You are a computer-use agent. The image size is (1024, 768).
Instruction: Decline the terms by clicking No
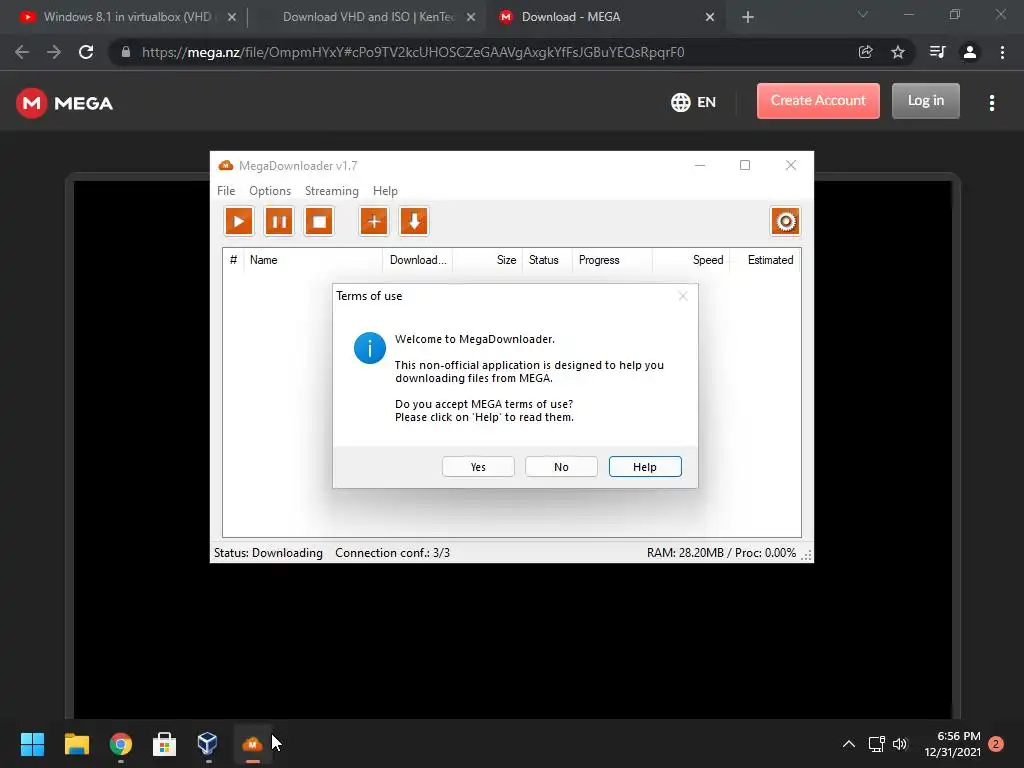point(561,467)
